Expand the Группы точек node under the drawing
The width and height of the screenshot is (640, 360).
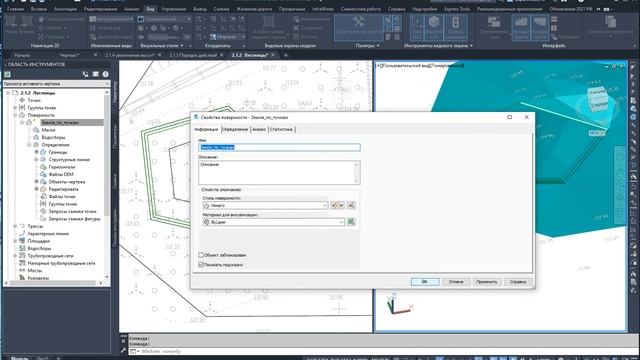[15, 108]
